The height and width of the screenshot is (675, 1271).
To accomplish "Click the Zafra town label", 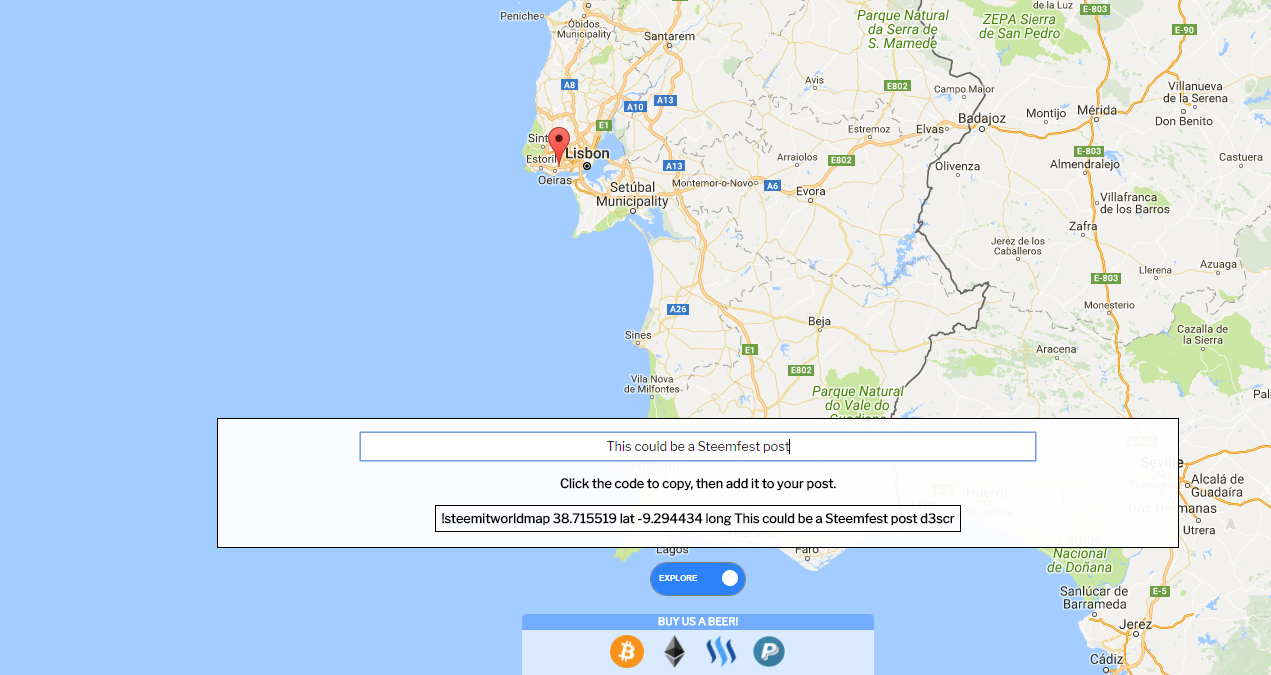I will pyautogui.click(x=1083, y=226).
